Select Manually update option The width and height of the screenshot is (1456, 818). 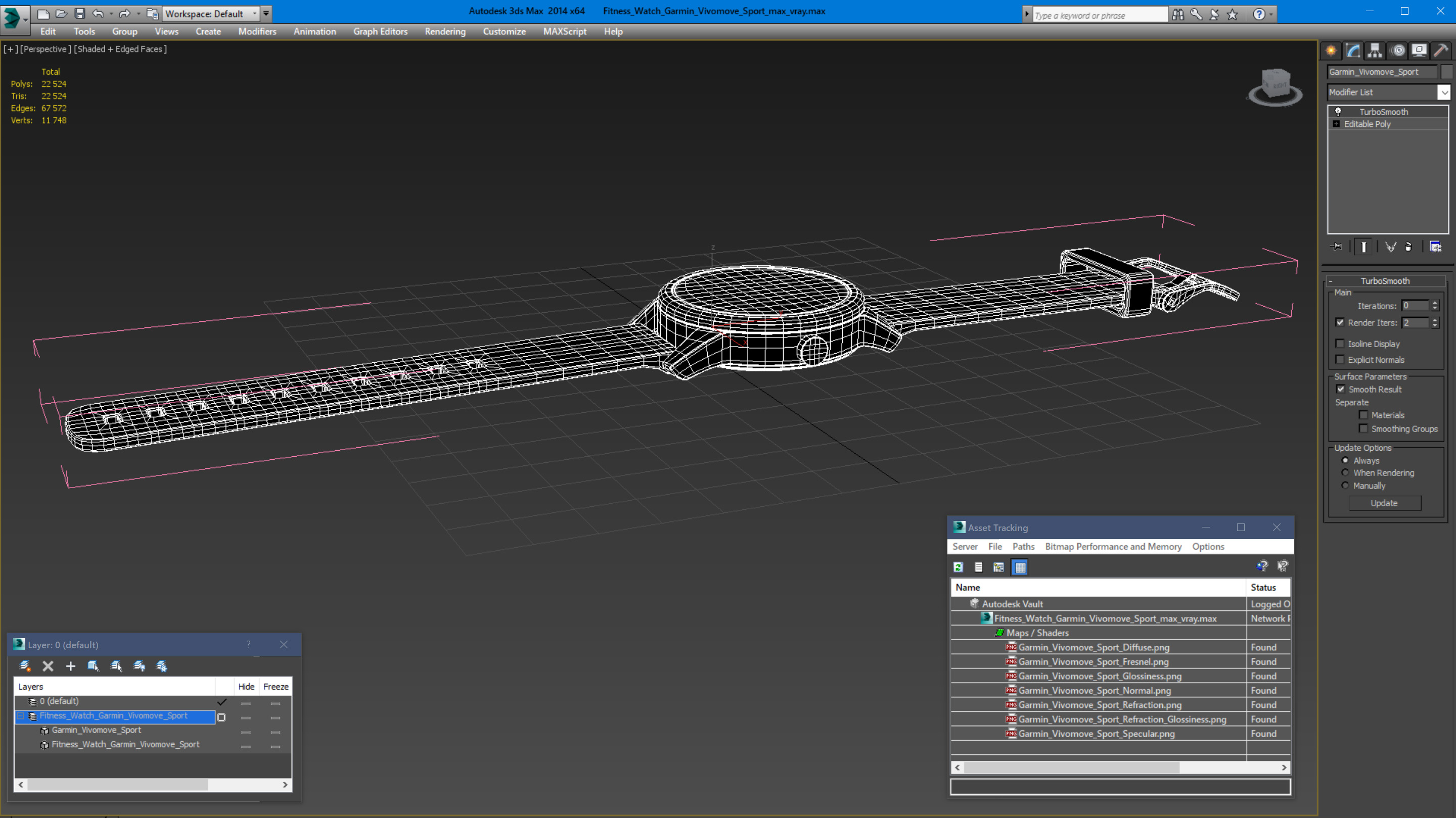click(x=1345, y=485)
